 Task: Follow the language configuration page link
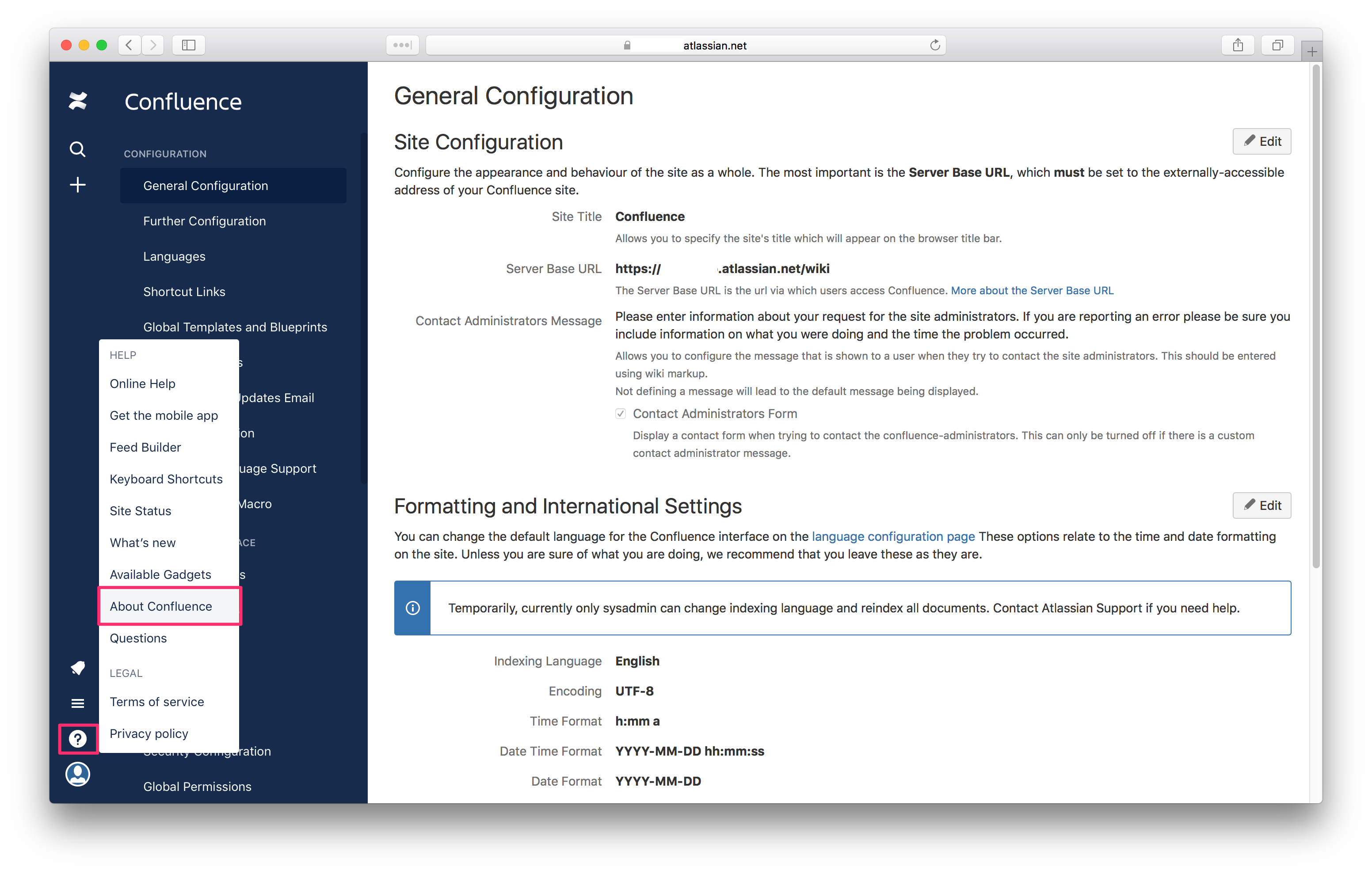[893, 536]
